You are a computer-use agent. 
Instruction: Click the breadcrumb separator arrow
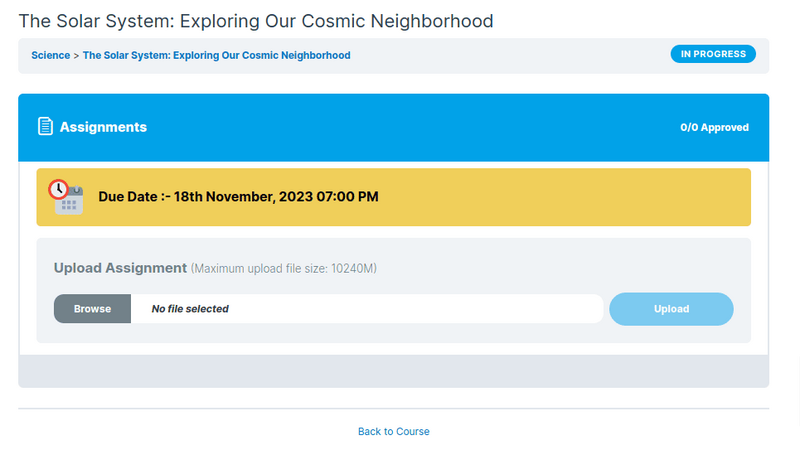[x=77, y=56]
